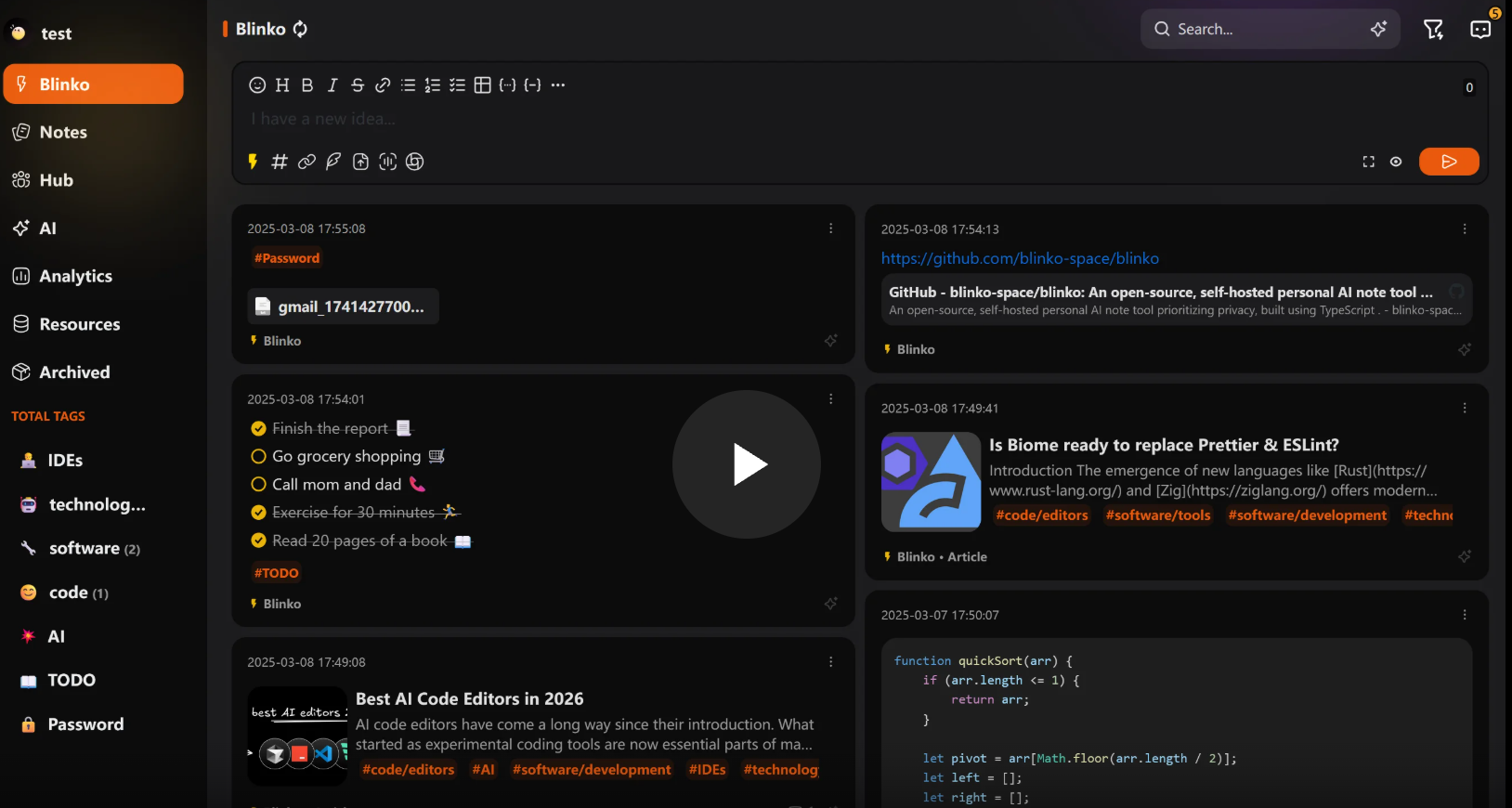Open Hub in the sidebar

click(93, 180)
